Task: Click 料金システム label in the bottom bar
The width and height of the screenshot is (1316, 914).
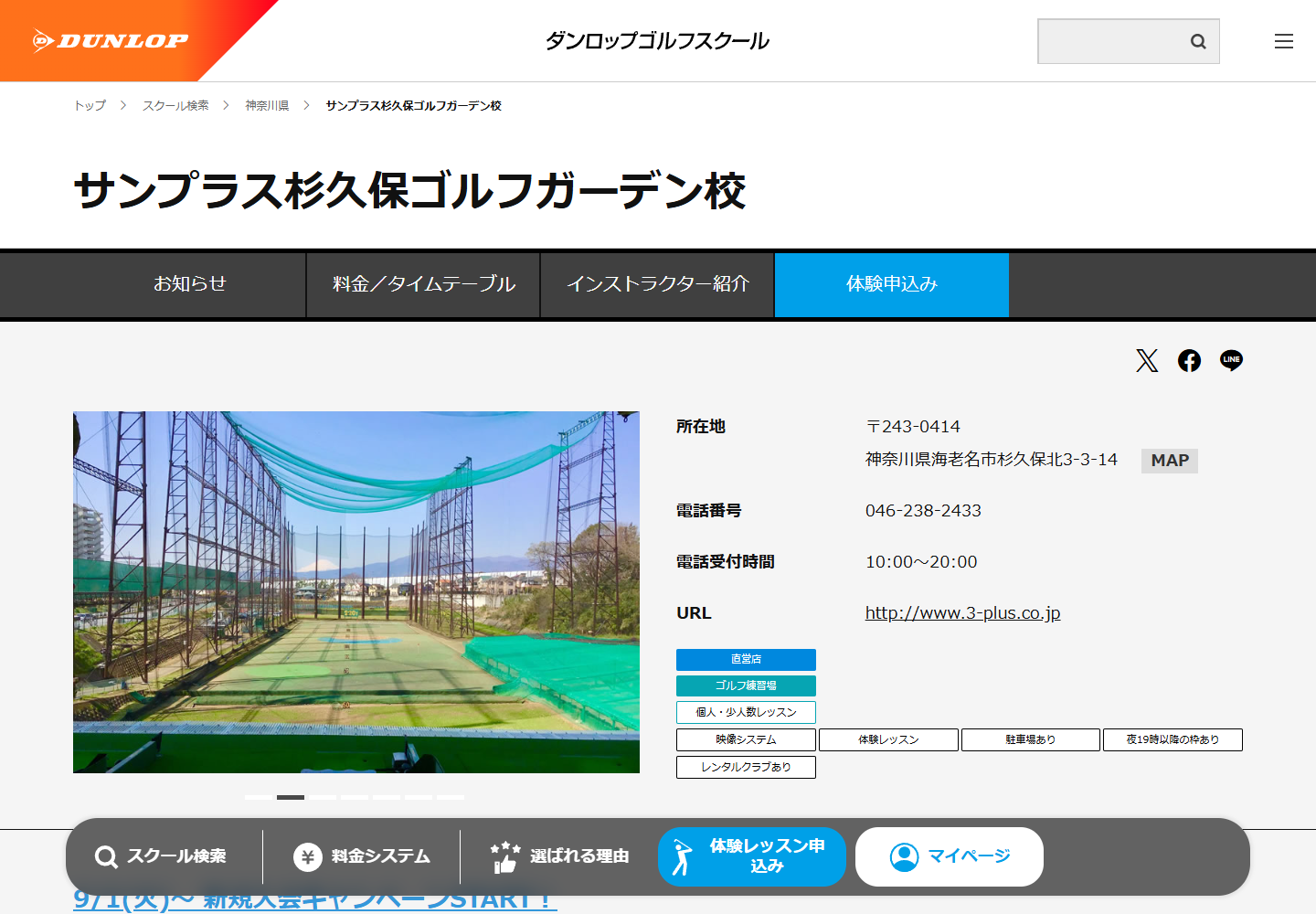Action: click(380, 856)
